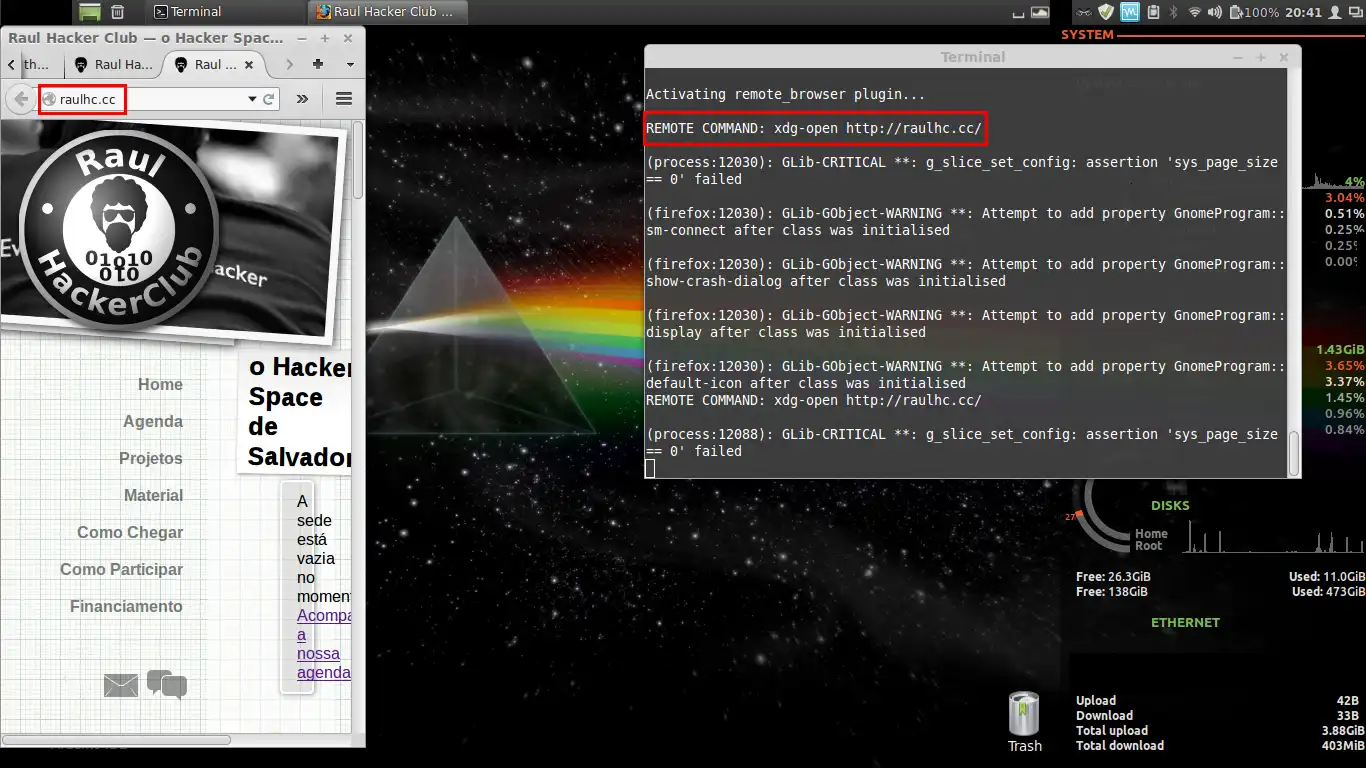The image size is (1366, 768).
Task: Select the active 'Raul ...' tab
Action: [x=213, y=64]
